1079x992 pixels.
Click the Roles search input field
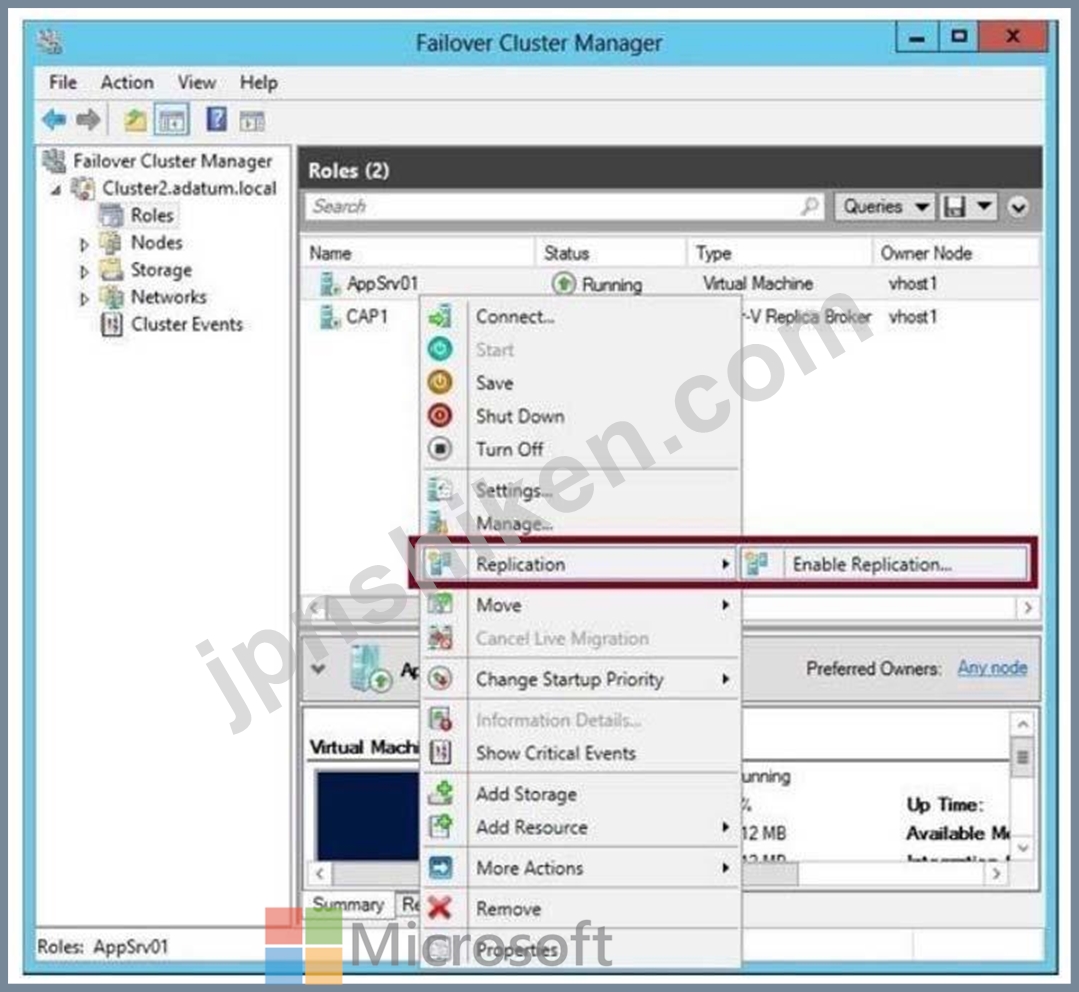564,206
